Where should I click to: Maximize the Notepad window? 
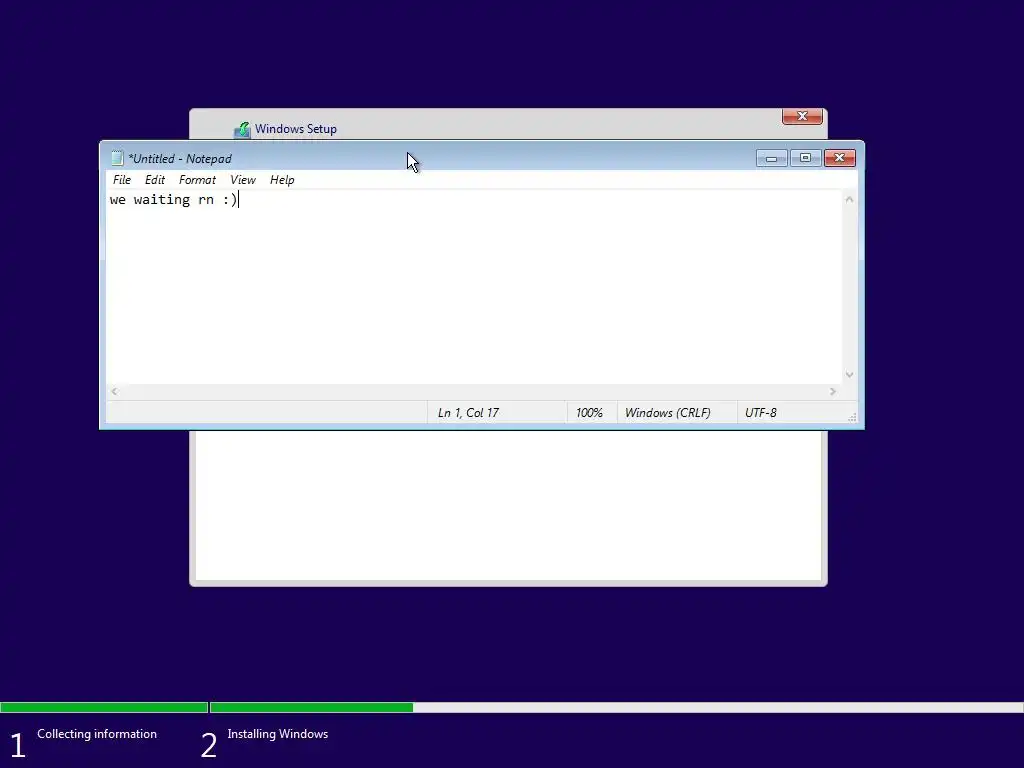pyautogui.click(x=805, y=158)
